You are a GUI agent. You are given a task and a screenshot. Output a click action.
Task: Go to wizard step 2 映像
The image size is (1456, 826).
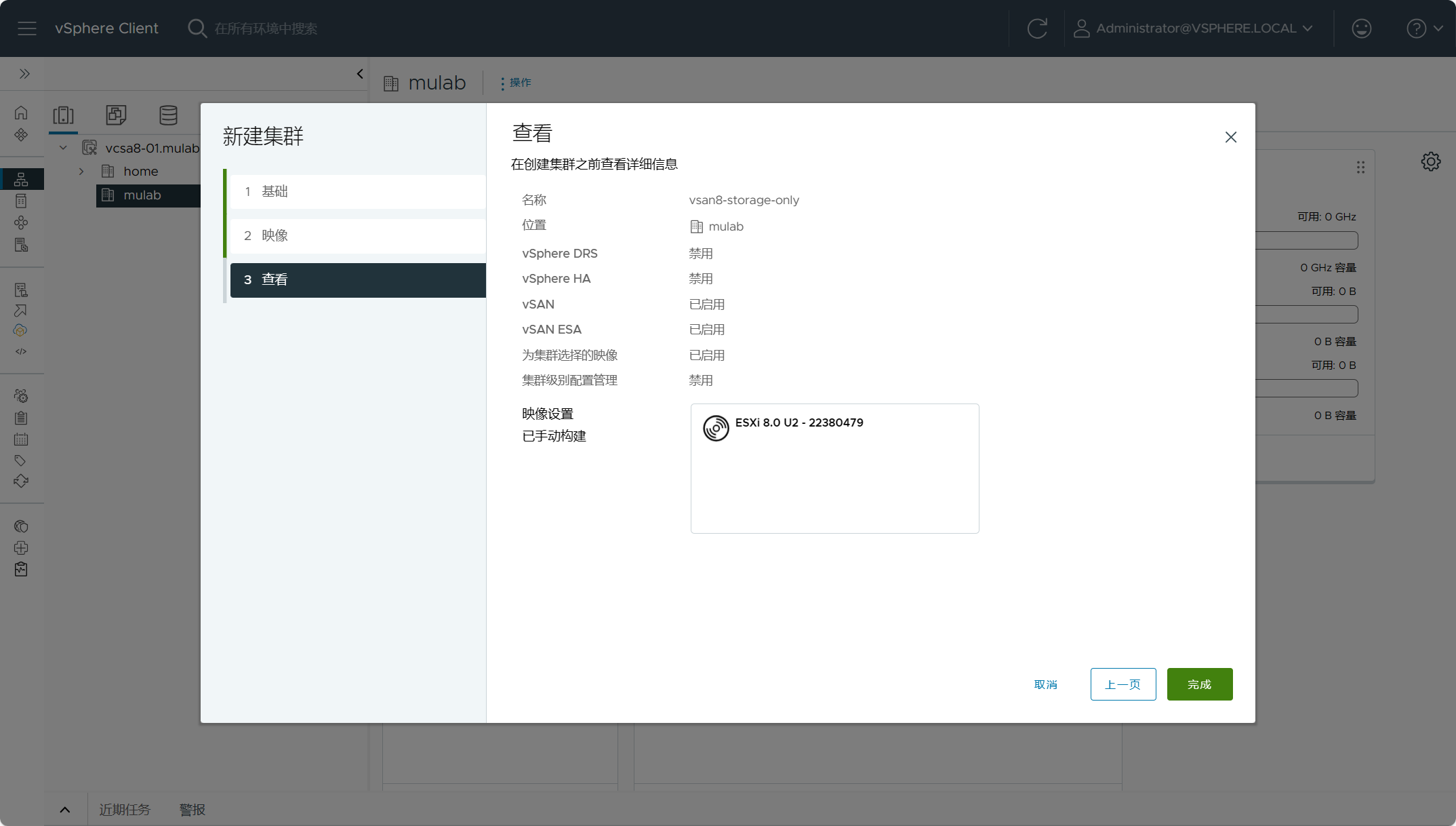(358, 236)
